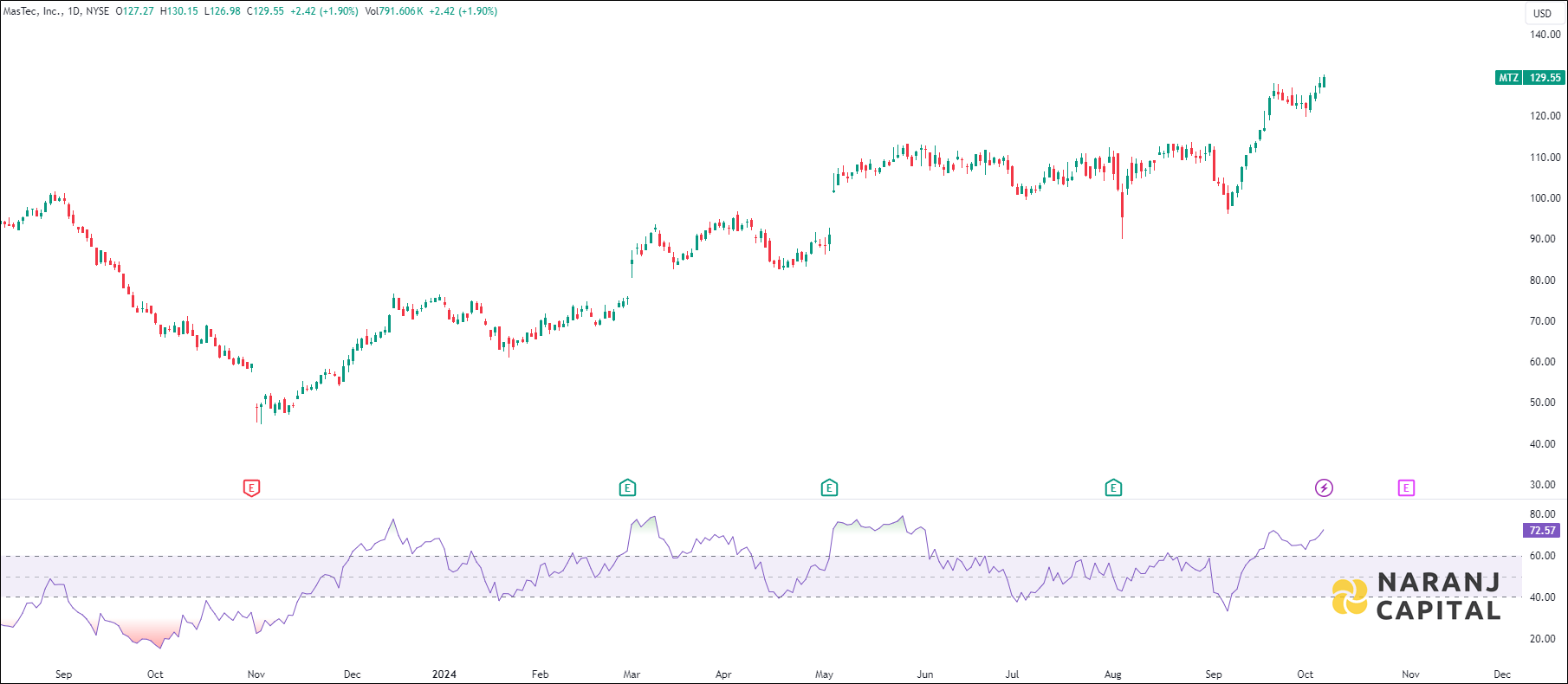Select the green earnings marker near August
Image resolution: width=1568 pixels, height=684 pixels.
1113,488
